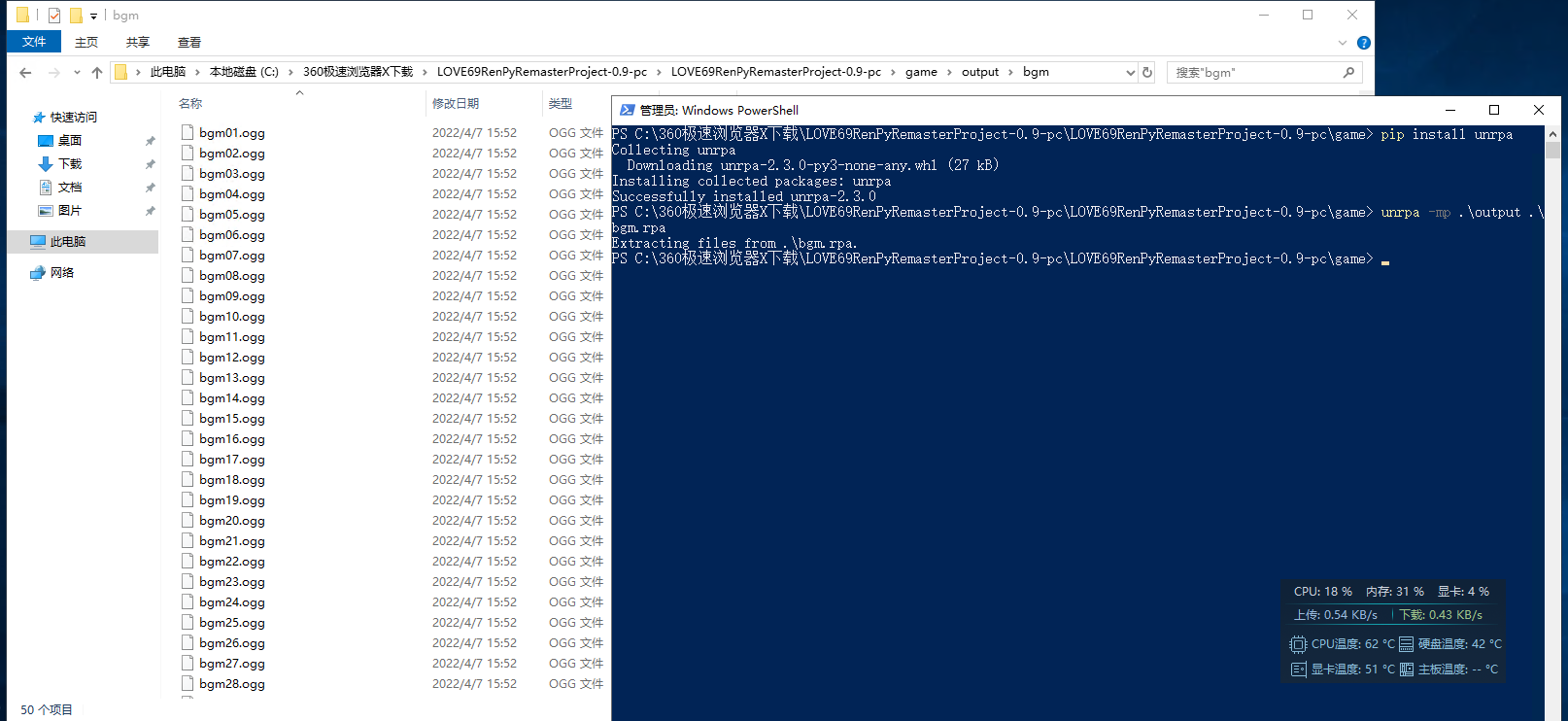
Task: Open 图片 in the navigation pane
Action: point(70,210)
